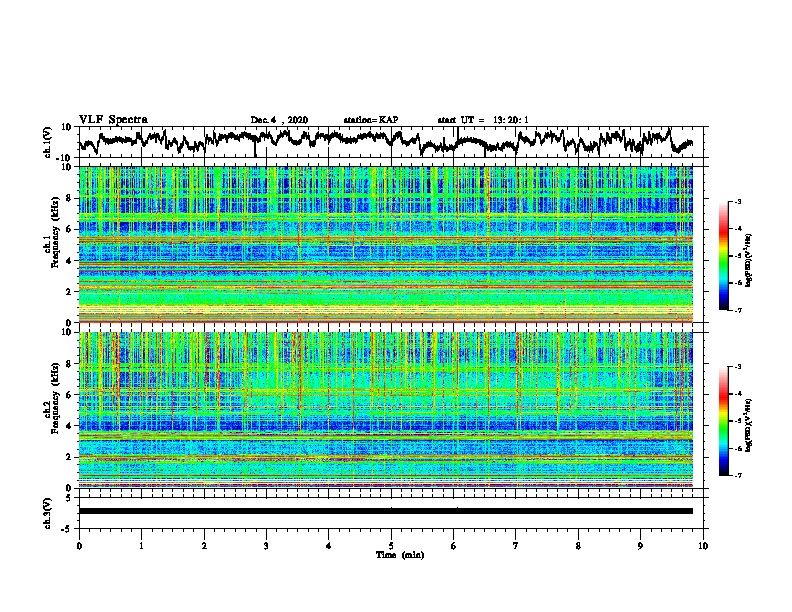Click the "-7" tick on ch.2 color bar
This screenshot has width=792, height=612.
pyautogui.click(x=737, y=475)
